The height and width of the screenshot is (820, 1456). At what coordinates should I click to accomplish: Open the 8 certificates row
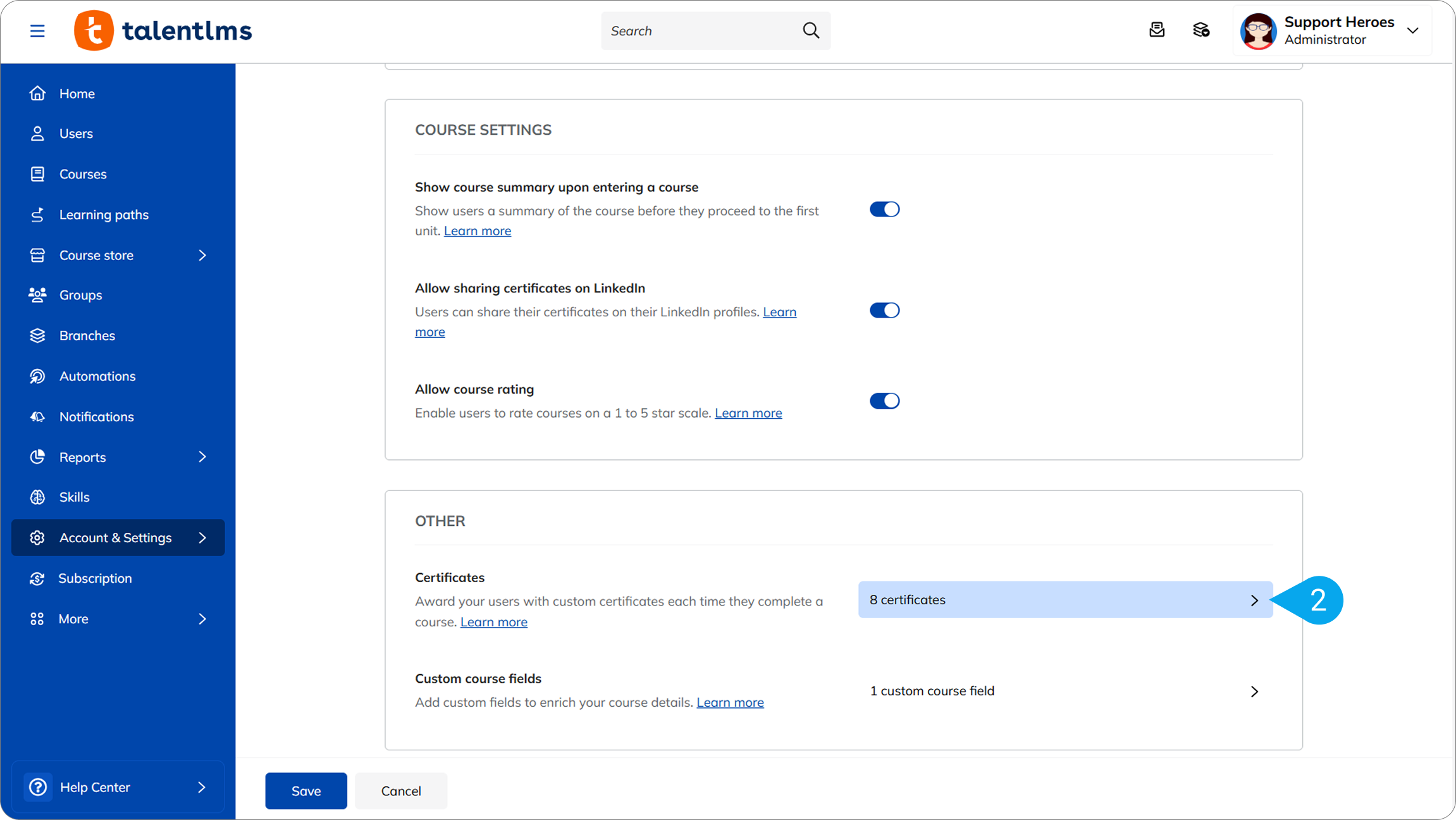coord(1064,600)
